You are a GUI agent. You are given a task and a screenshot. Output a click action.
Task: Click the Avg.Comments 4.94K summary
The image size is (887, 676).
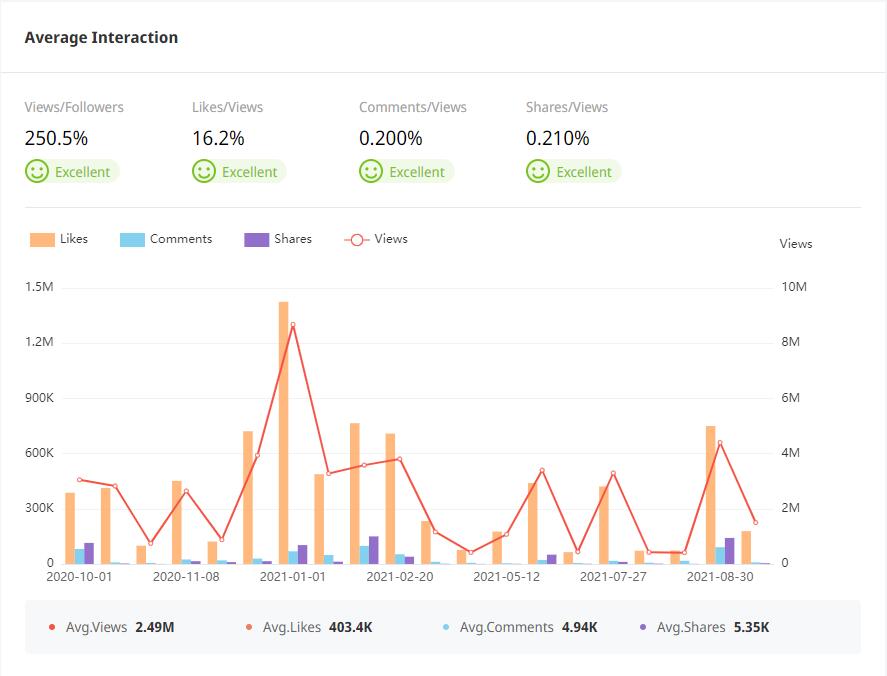(519, 627)
